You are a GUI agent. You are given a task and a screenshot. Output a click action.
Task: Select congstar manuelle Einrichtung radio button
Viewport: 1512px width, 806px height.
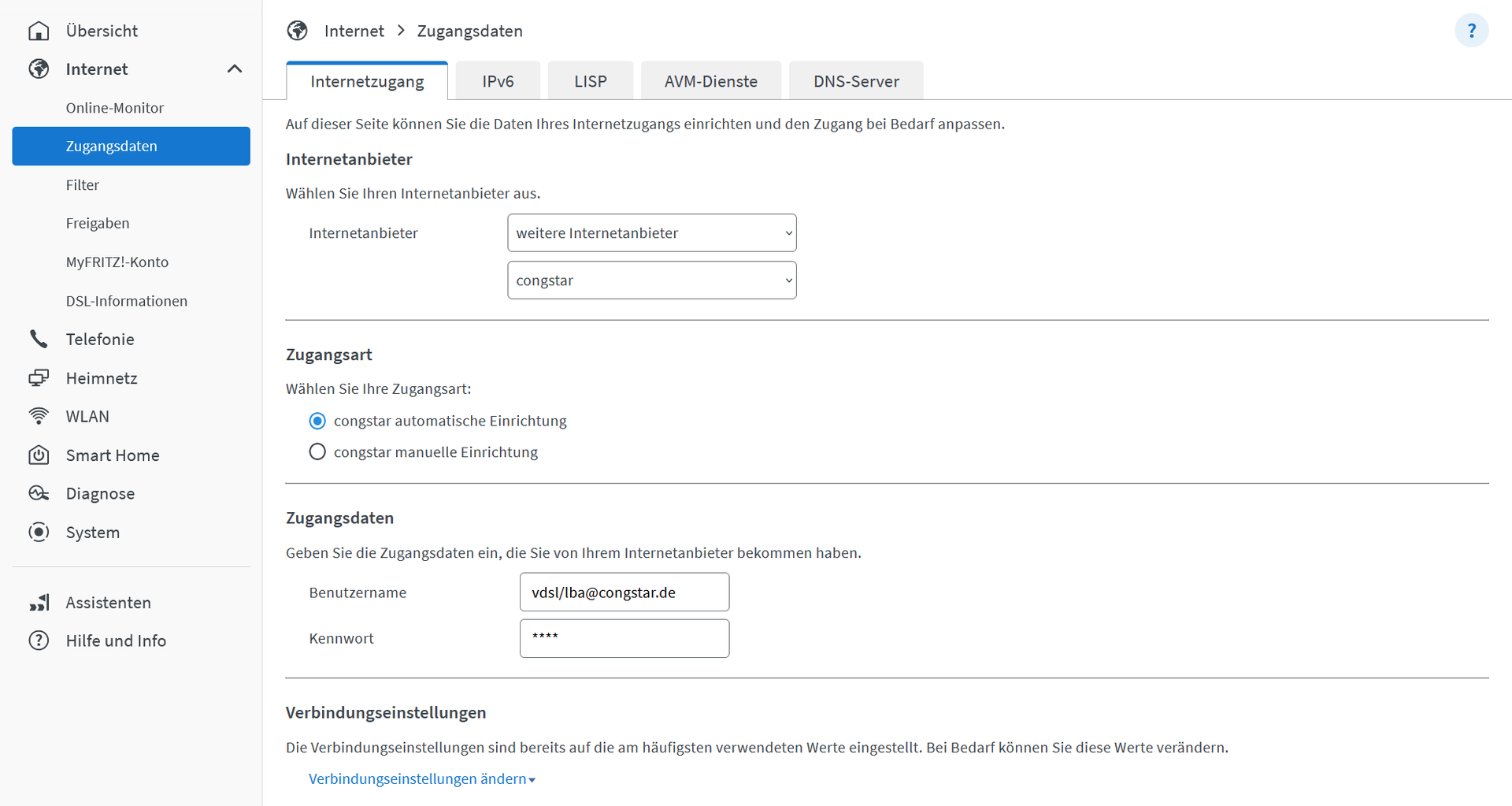[x=317, y=452]
